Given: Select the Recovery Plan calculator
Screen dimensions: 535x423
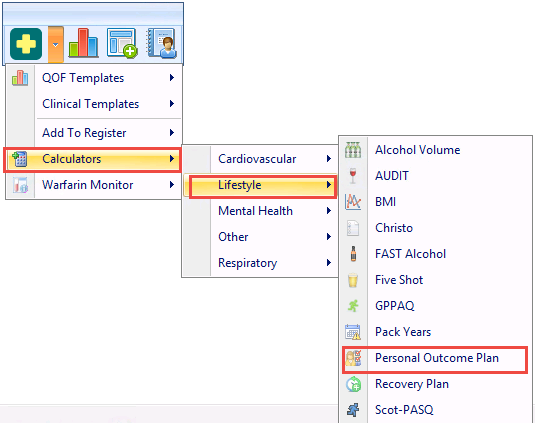Looking at the screenshot, I should (x=436, y=384).
